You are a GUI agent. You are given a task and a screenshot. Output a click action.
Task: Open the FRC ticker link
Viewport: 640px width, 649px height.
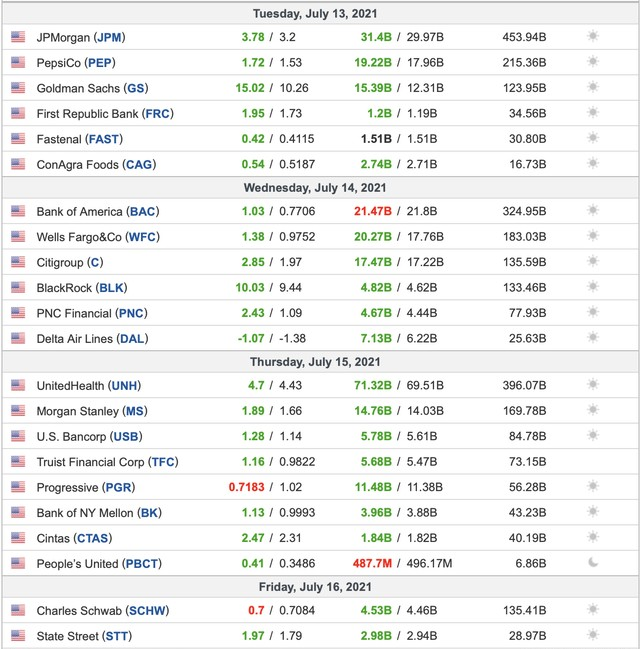(158, 114)
